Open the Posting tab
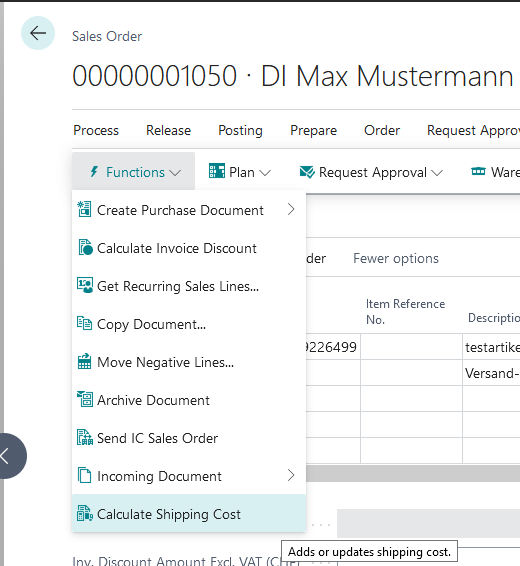 (240, 130)
